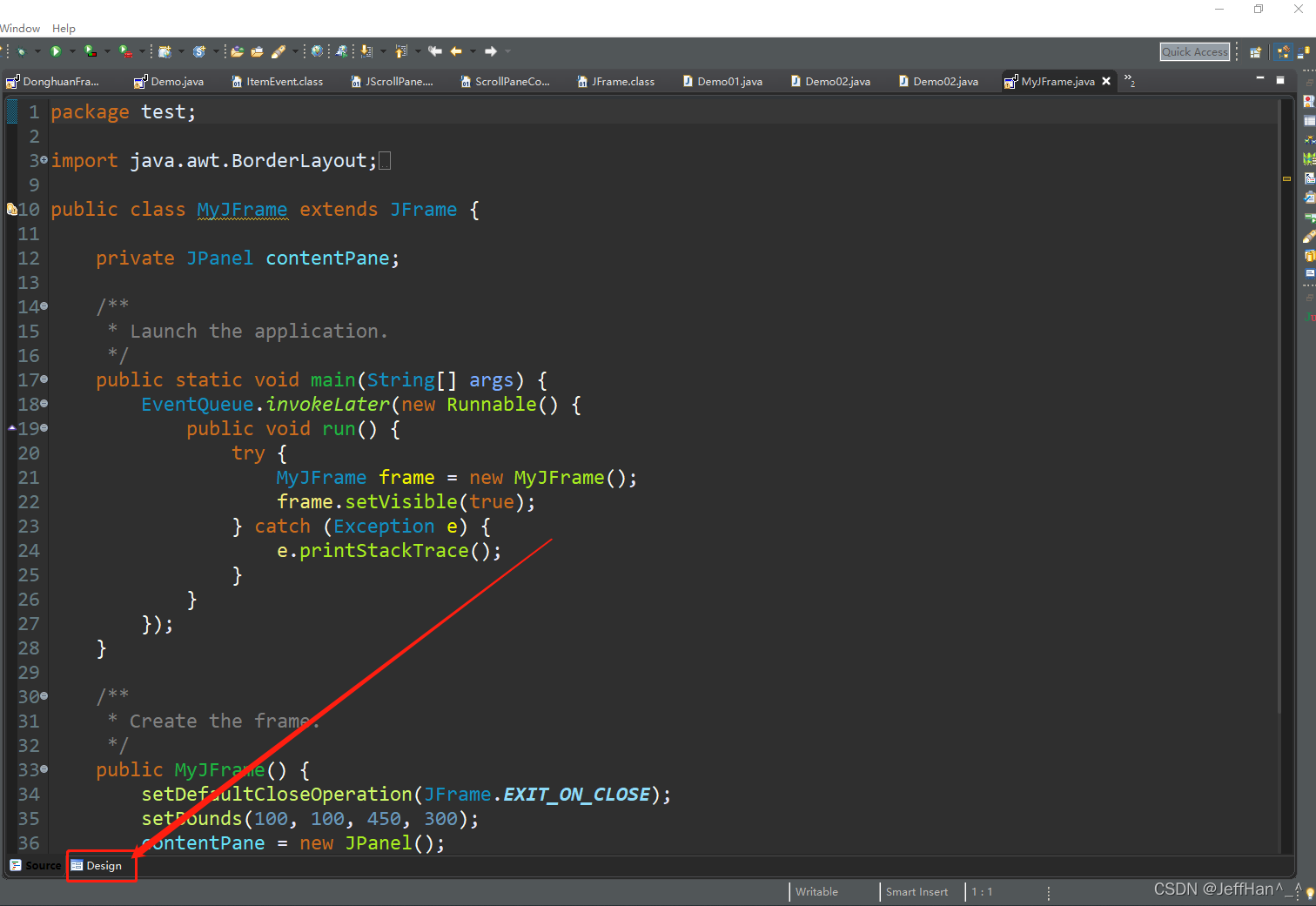Expand the folded import block on line 3
The height and width of the screenshot is (906, 1316).
(44, 160)
